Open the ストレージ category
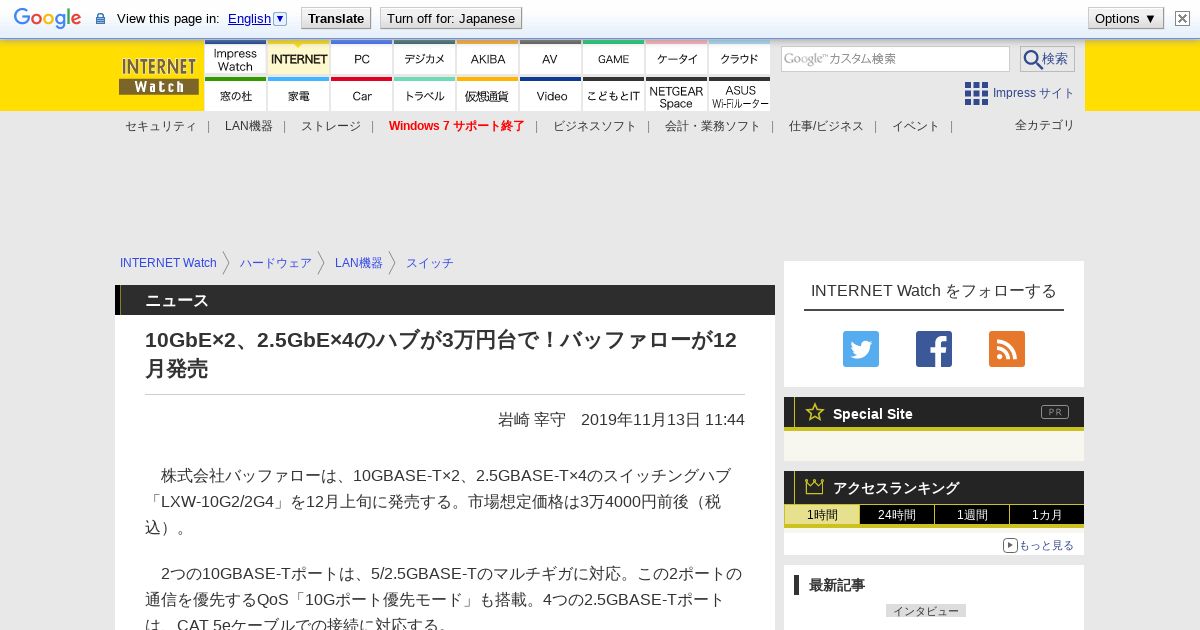Viewport: 1200px width, 630px height. pos(331,126)
